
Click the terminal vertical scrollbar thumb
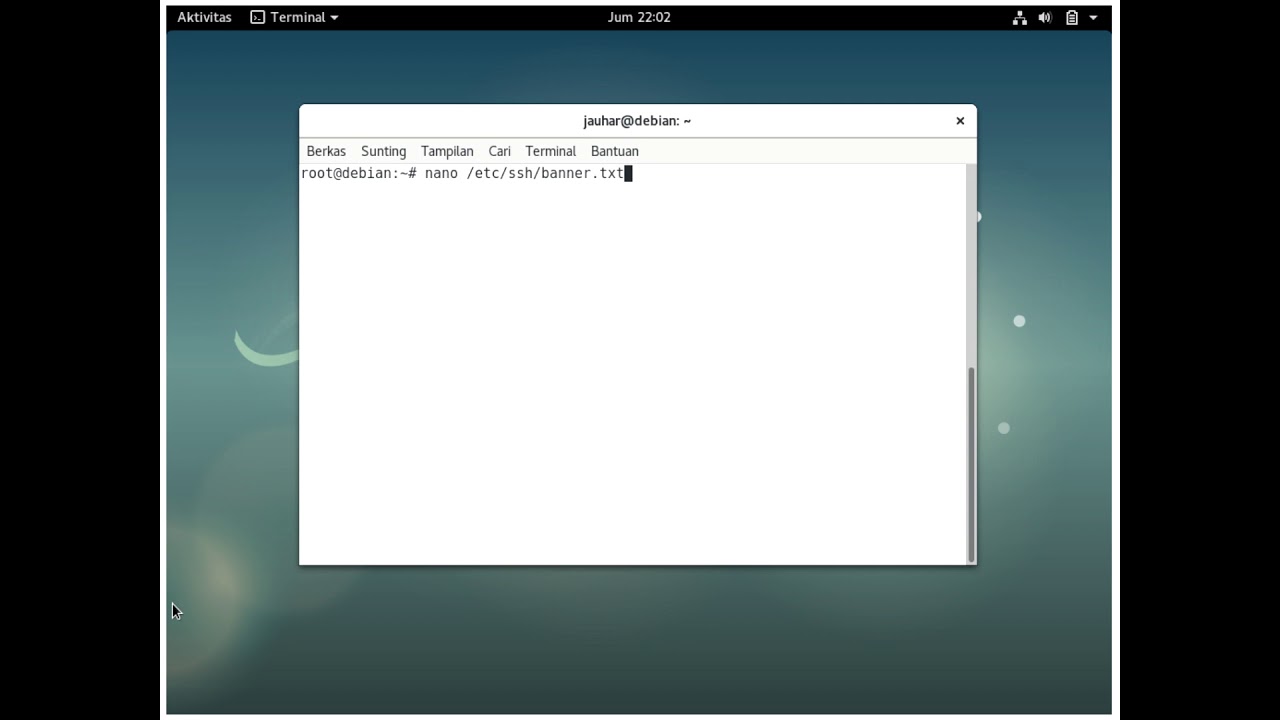970,464
